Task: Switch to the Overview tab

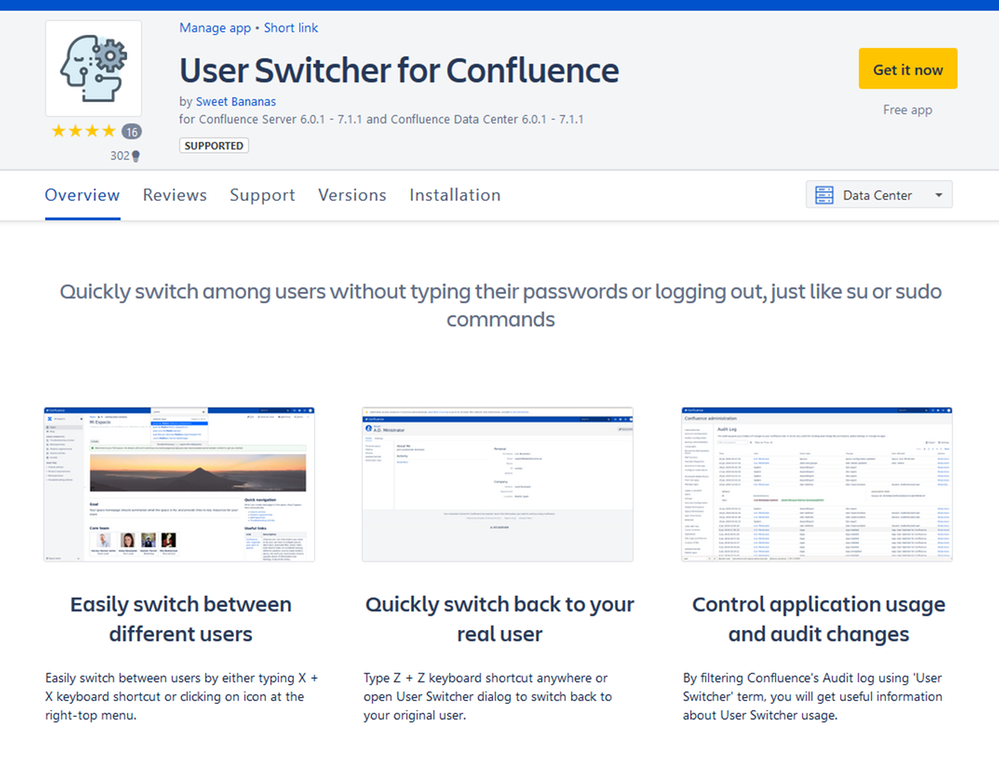Action: click(x=82, y=195)
